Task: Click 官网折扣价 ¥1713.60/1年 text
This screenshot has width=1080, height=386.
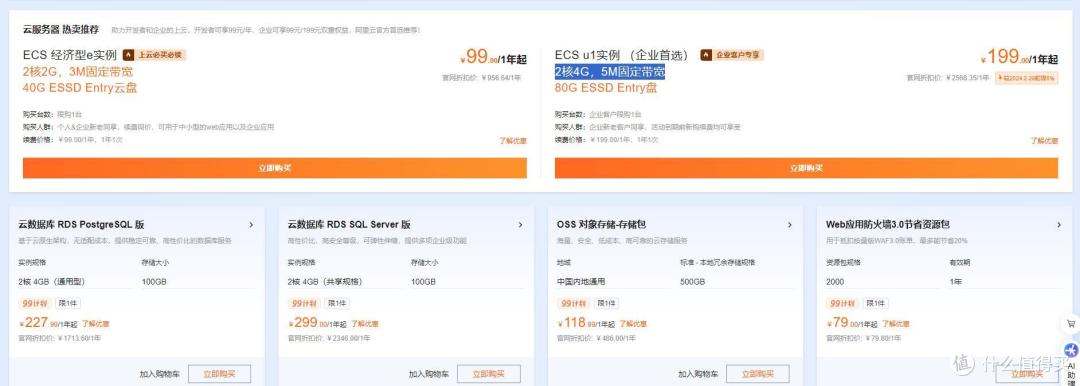Action: point(60,338)
